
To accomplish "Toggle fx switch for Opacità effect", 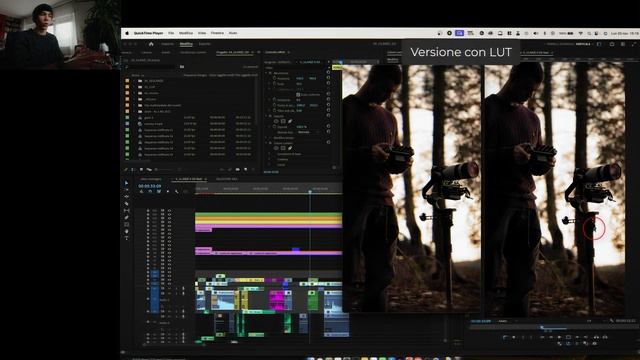I will click(x=270, y=116).
